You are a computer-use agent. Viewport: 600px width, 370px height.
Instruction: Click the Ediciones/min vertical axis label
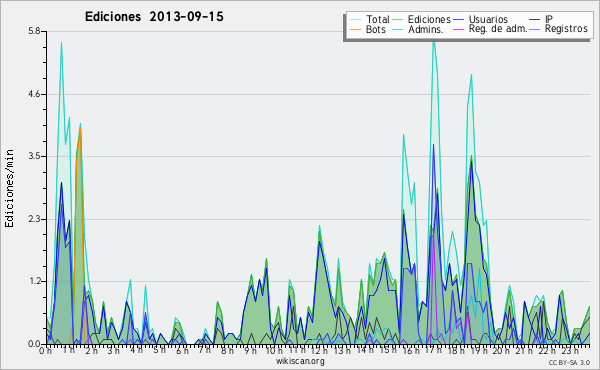[x=9, y=188]
